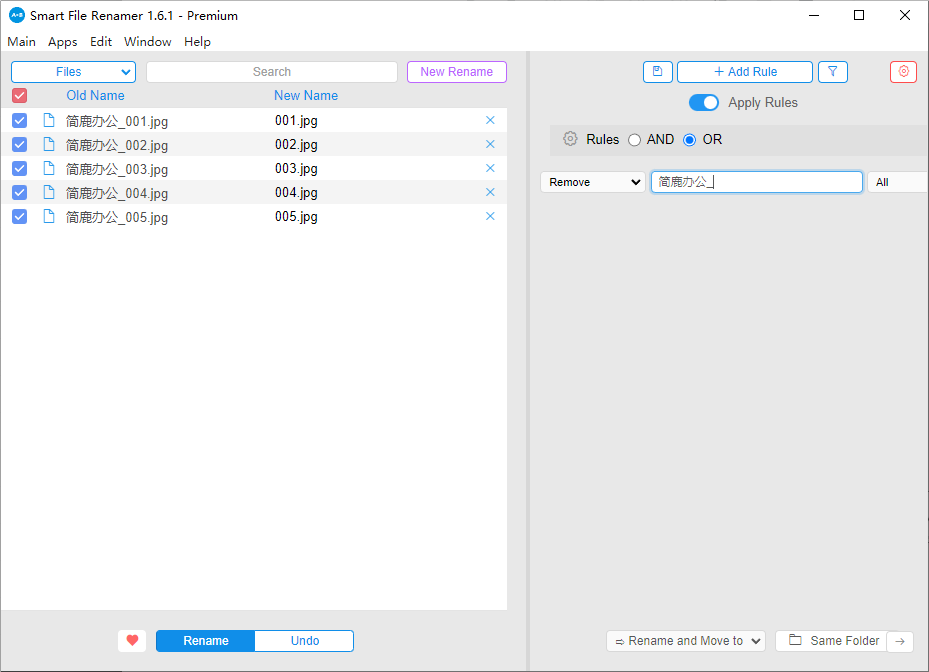Toggle the select-all checkbox in header
This screenshot has width=929, height=672.
point(19,96)
